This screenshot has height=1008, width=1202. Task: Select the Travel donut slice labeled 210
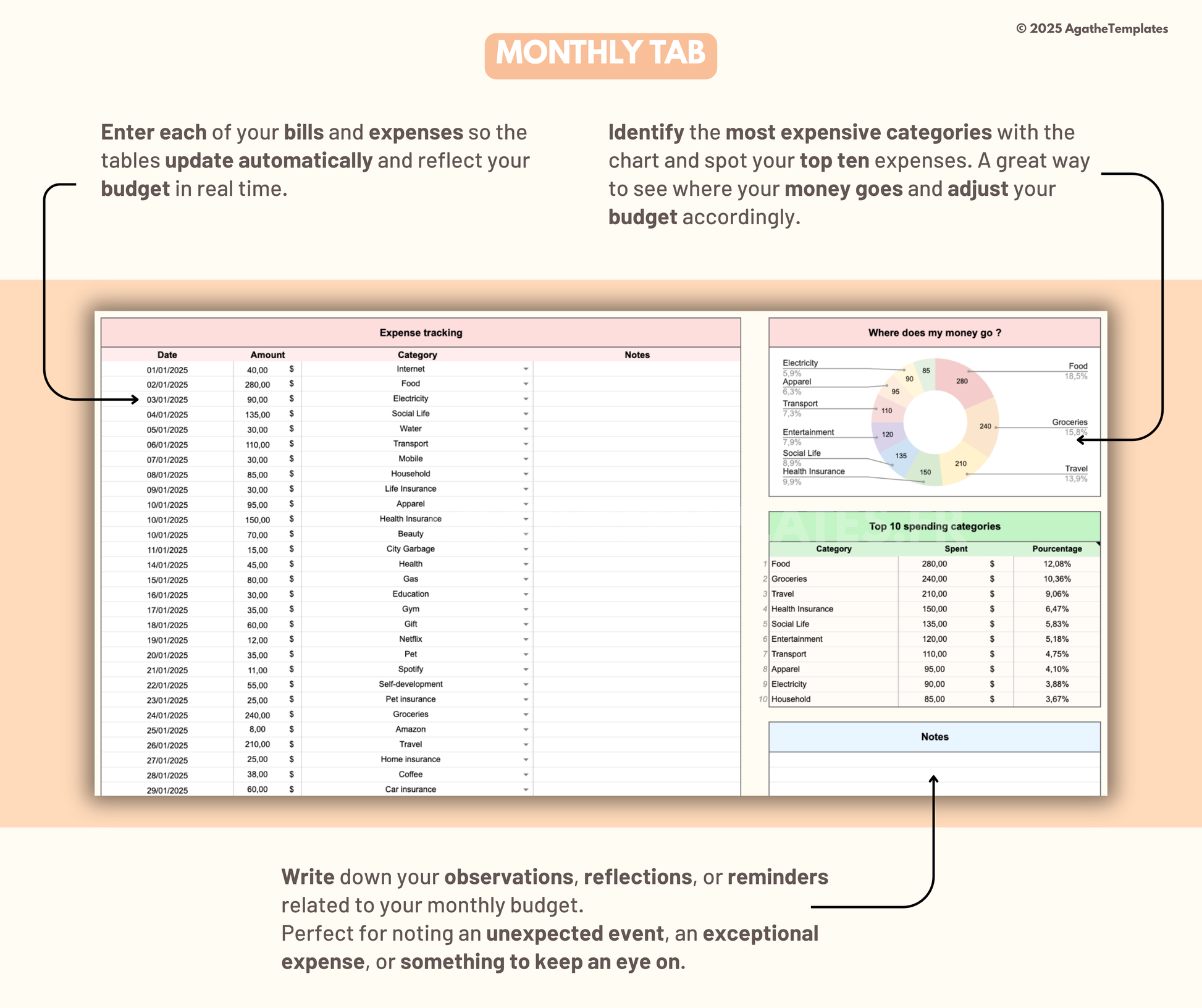pos(959,464)
